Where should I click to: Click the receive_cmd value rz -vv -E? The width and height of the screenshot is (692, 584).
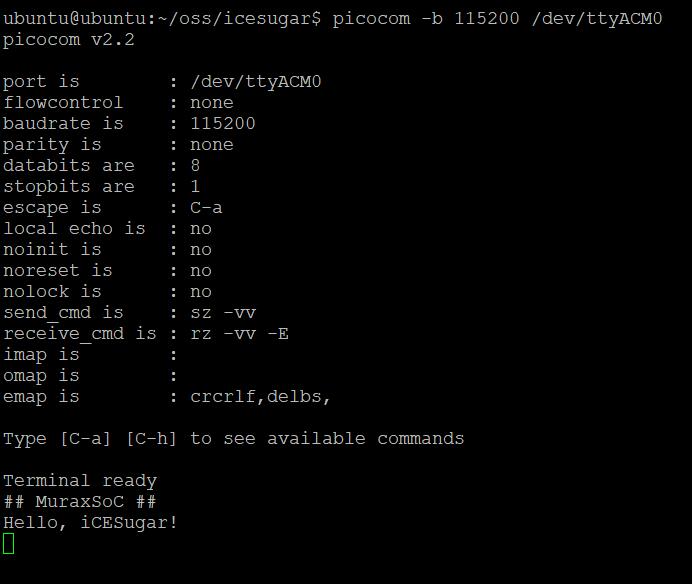[239, 334]
